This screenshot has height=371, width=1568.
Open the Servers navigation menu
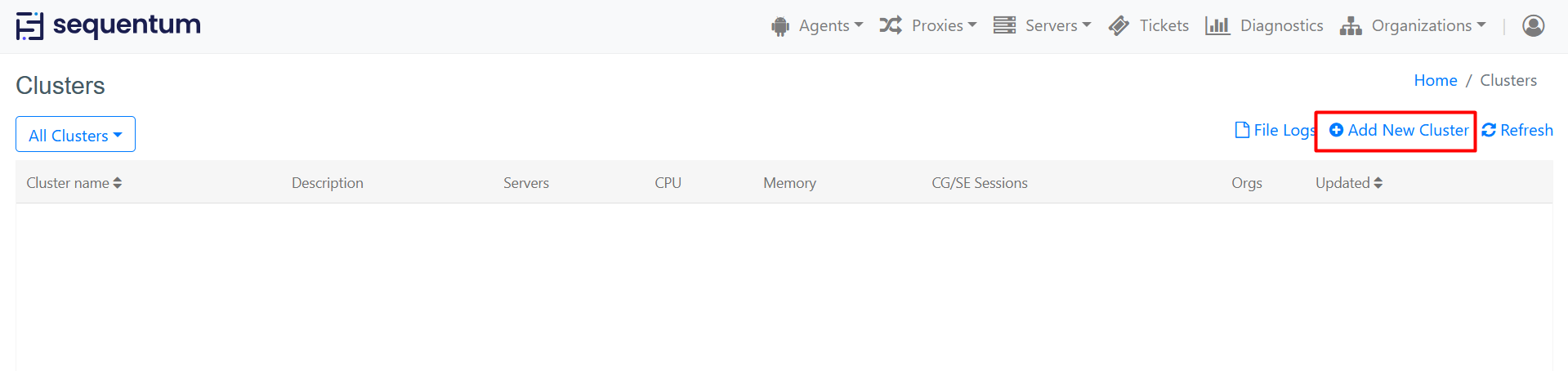point(1057,26)
